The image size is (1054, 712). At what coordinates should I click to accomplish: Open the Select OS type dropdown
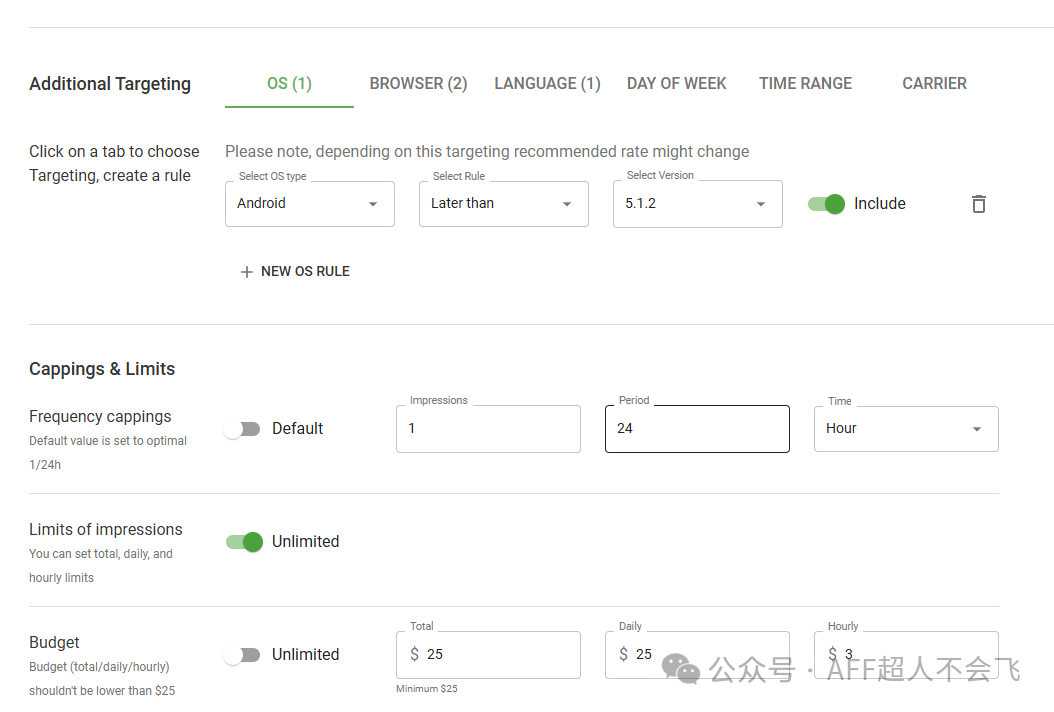coord(309,204)
